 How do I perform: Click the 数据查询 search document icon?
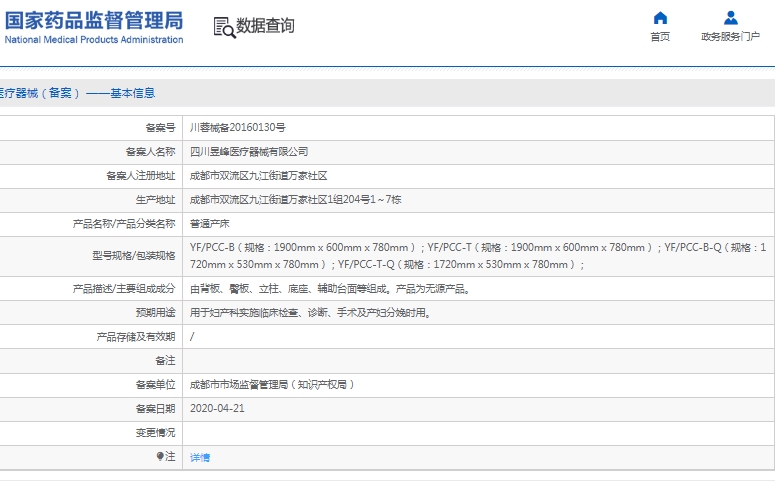tap(224, 27)
